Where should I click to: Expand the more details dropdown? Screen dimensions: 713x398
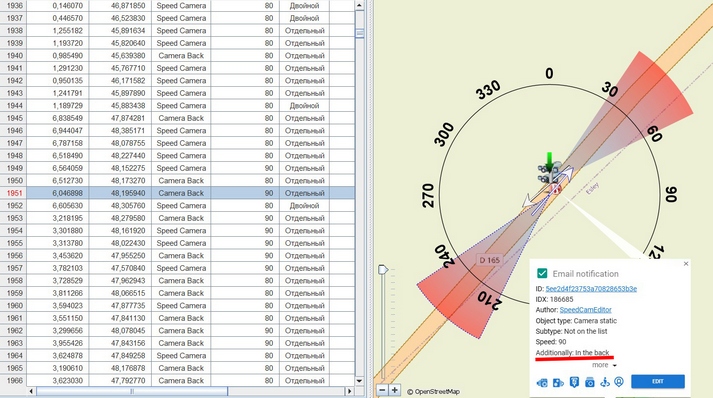point(604,365)
